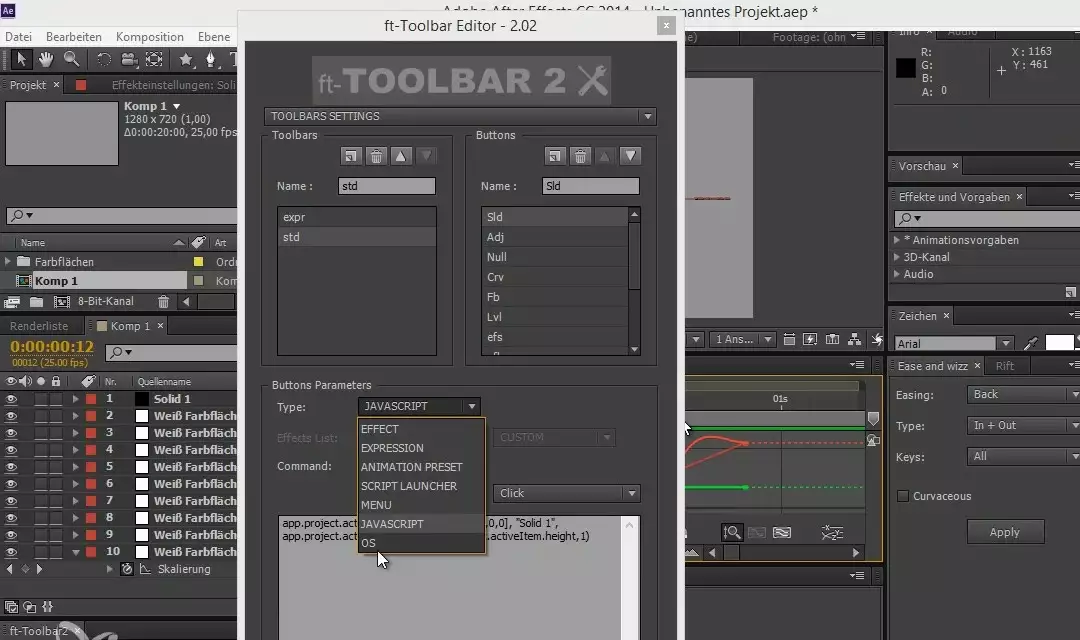Open the Komposition menu
Image resolution: width=1080 pixels, height=640 pixels.
point(150,37)
